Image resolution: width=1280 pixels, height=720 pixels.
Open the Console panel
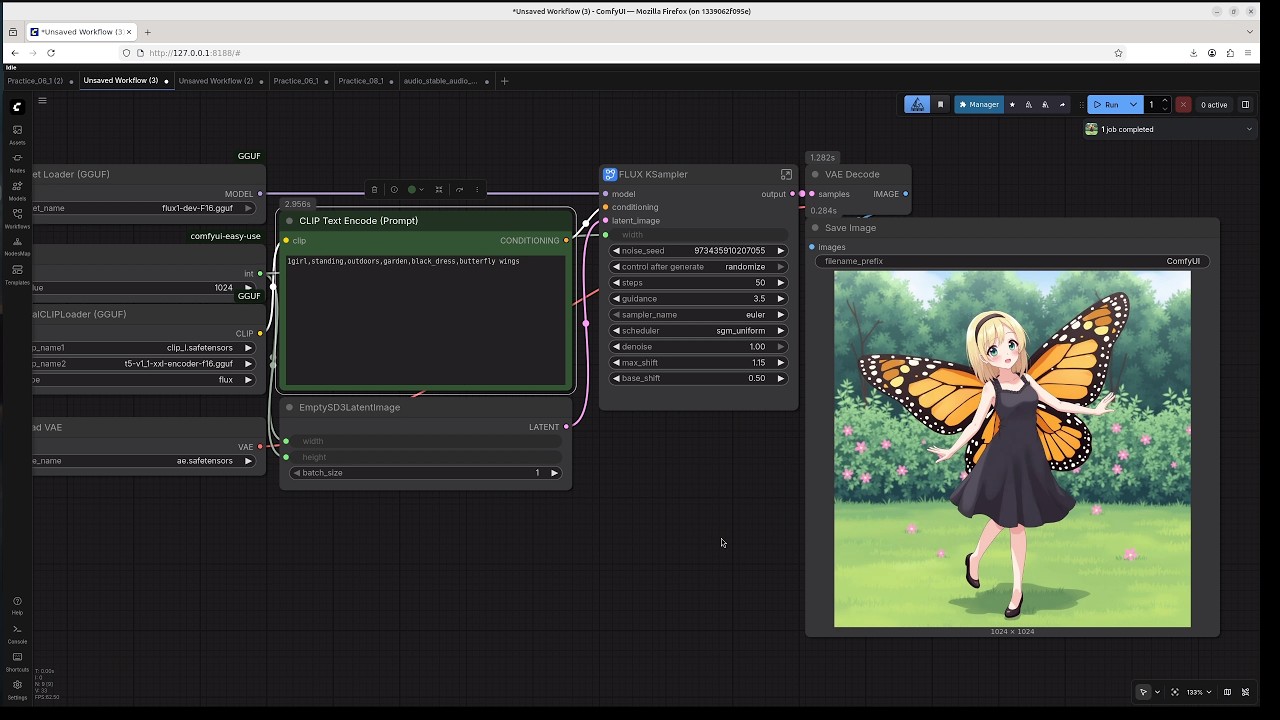pyautogui.click(x=17, y=633)
